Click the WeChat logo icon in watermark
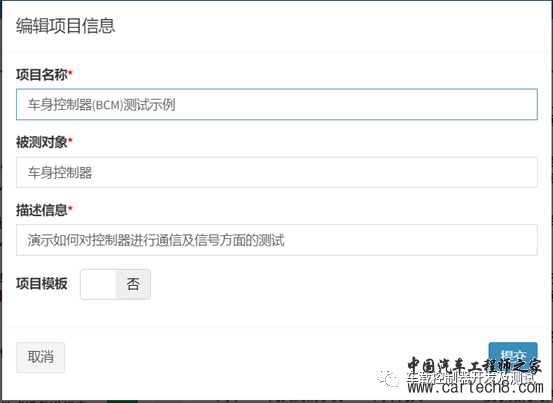The height and width of the screenshot is (403, 553). pyautogui.click(x=388, y=377)
